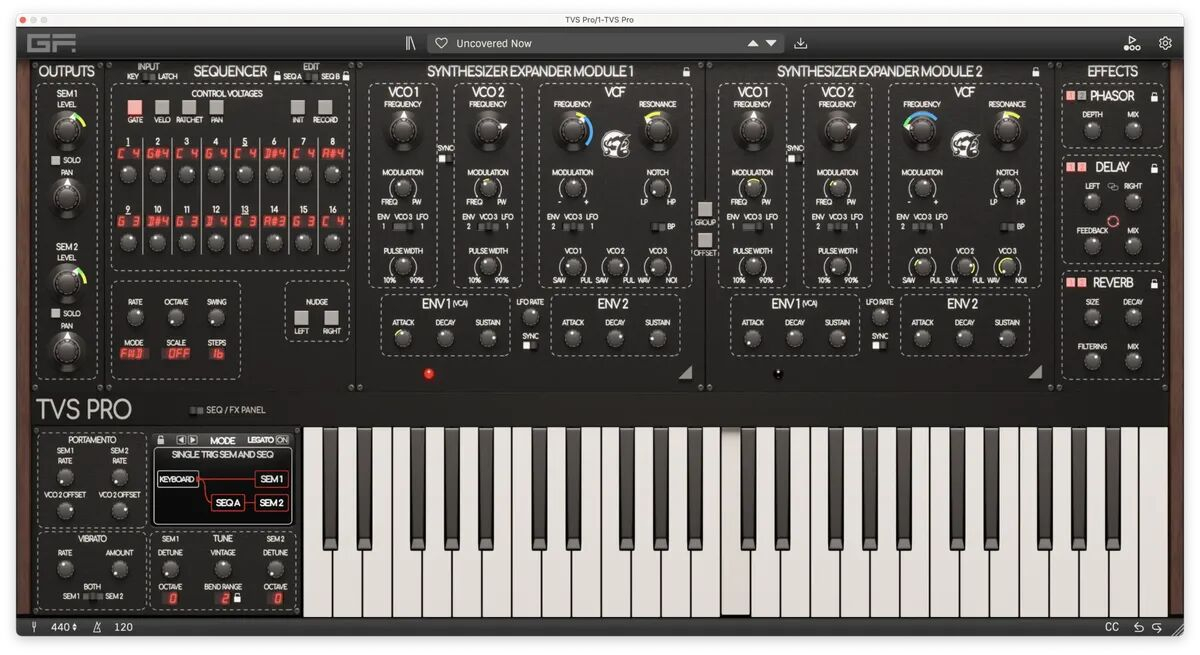Click the Nudge LEFT button
1200x655 pixels.
tap(302, 318)
